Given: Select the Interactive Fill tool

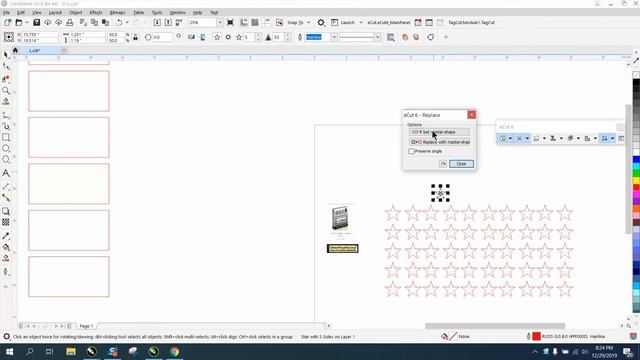Looking at the screenshot, I should tap(6, 247).
